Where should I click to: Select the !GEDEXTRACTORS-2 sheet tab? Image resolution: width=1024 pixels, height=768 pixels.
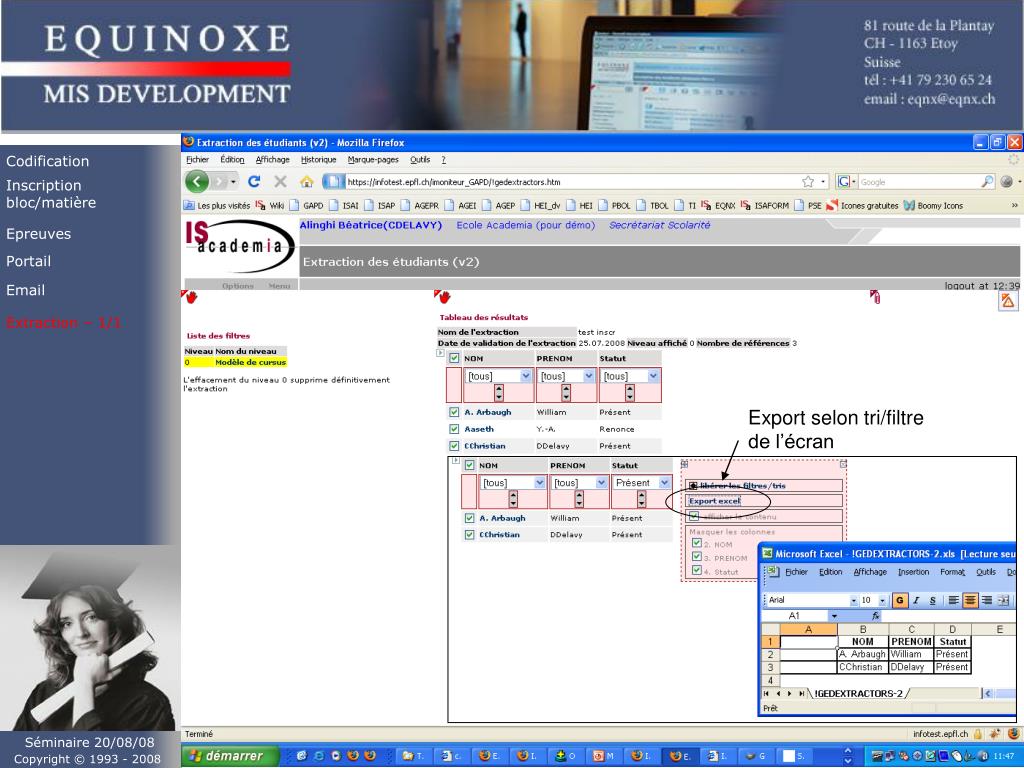858,694
